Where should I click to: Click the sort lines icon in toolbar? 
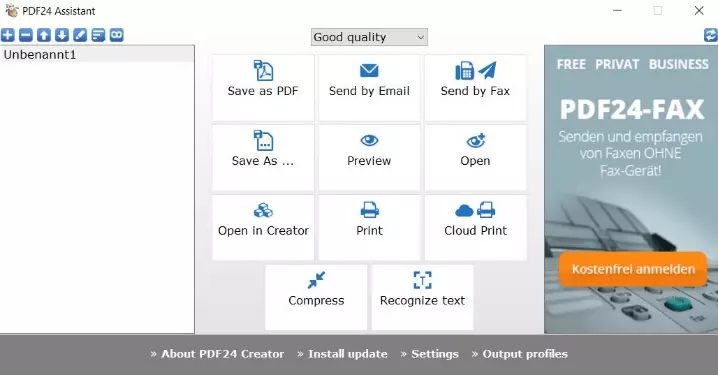tap(98, 35)
